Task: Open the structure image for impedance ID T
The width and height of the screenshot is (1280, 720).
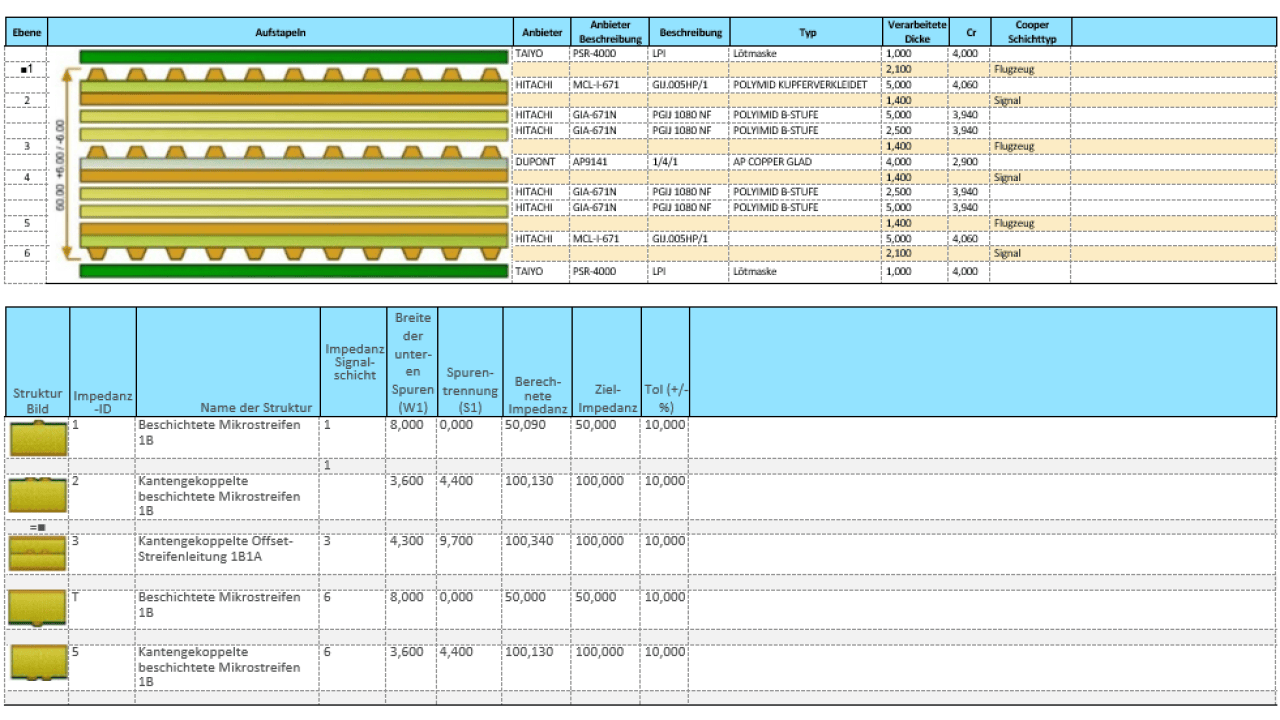Action: [38, 609]
